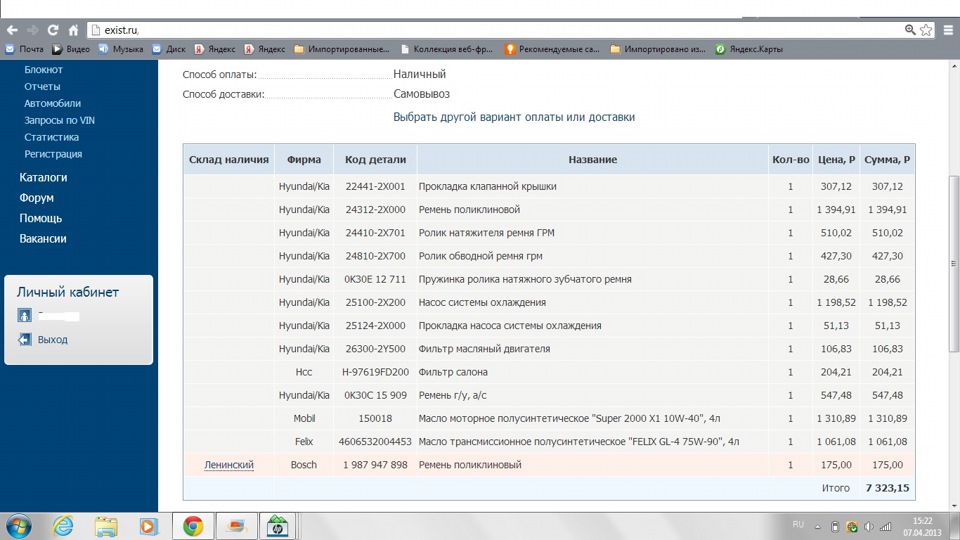This screenshot has height=540, width=960.
Task: Click the network signal tray icon
Action: click(885, 527)
